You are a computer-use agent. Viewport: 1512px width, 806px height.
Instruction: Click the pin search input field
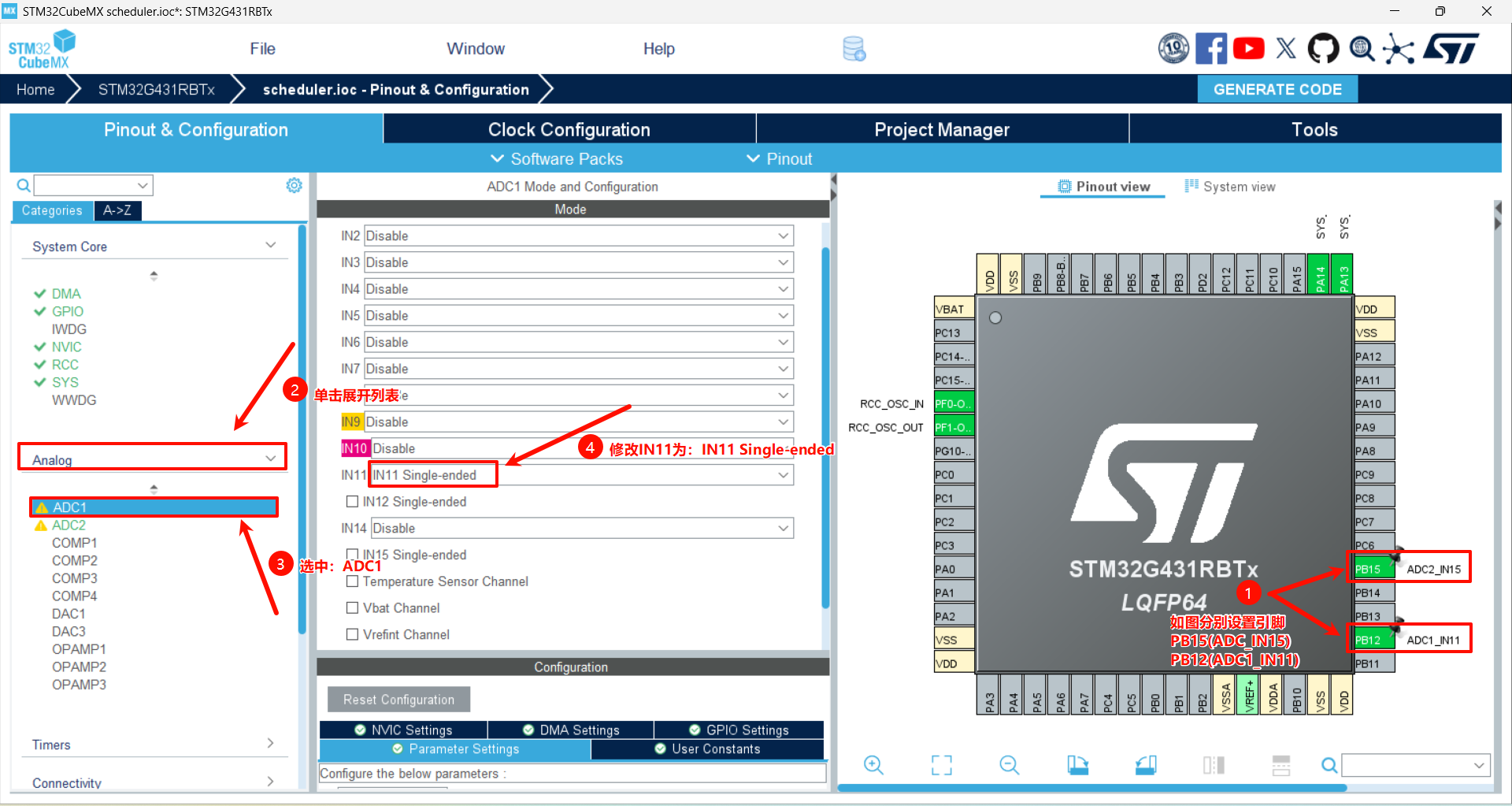[x=1416, y=765]
